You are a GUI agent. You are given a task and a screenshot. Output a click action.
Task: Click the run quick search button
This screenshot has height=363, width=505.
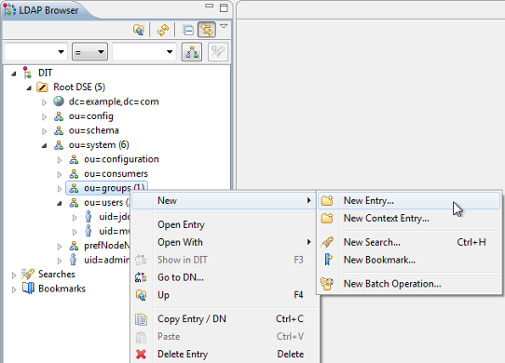tap(218, 52)
